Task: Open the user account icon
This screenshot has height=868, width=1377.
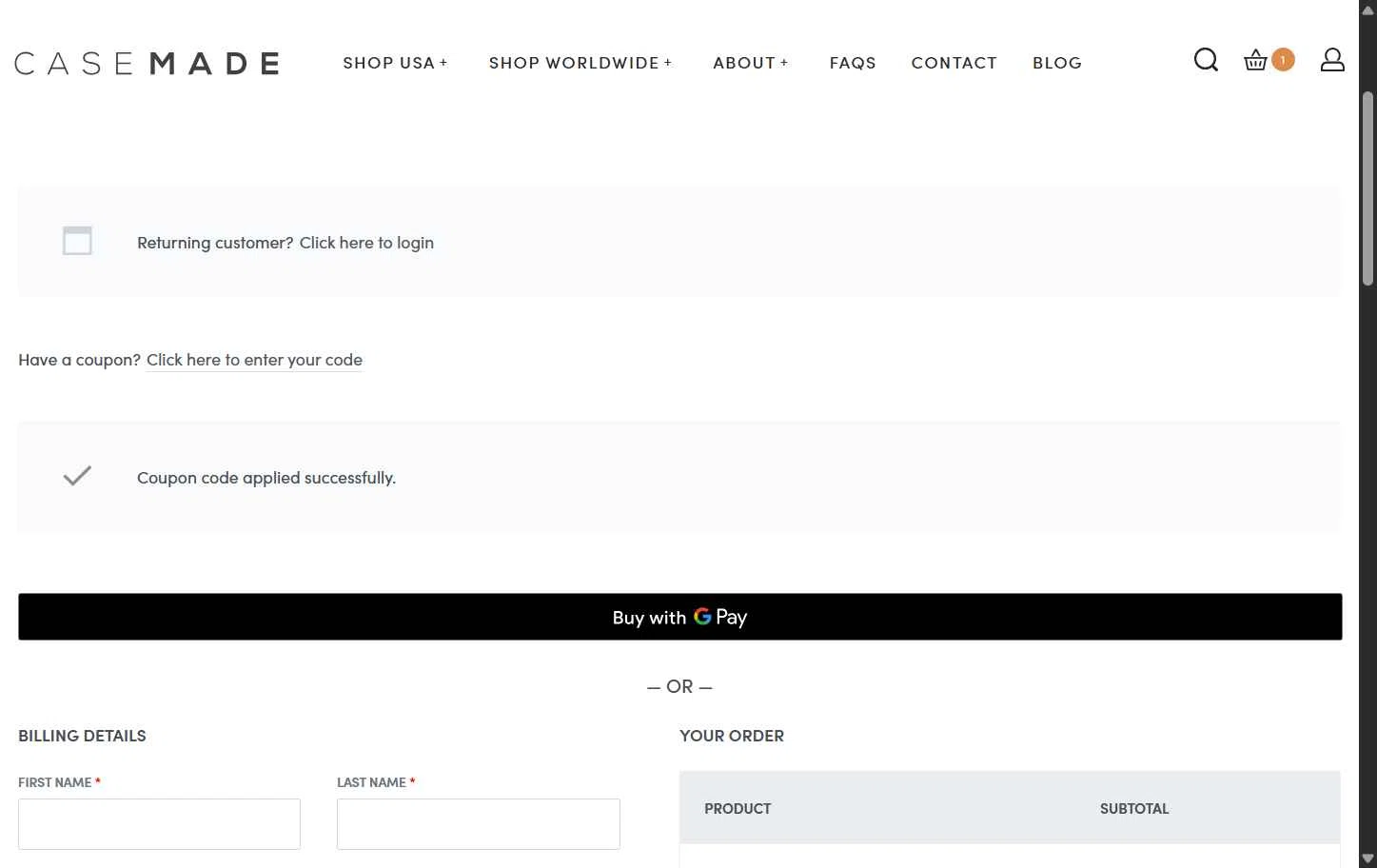Action: click(1332, 60)
